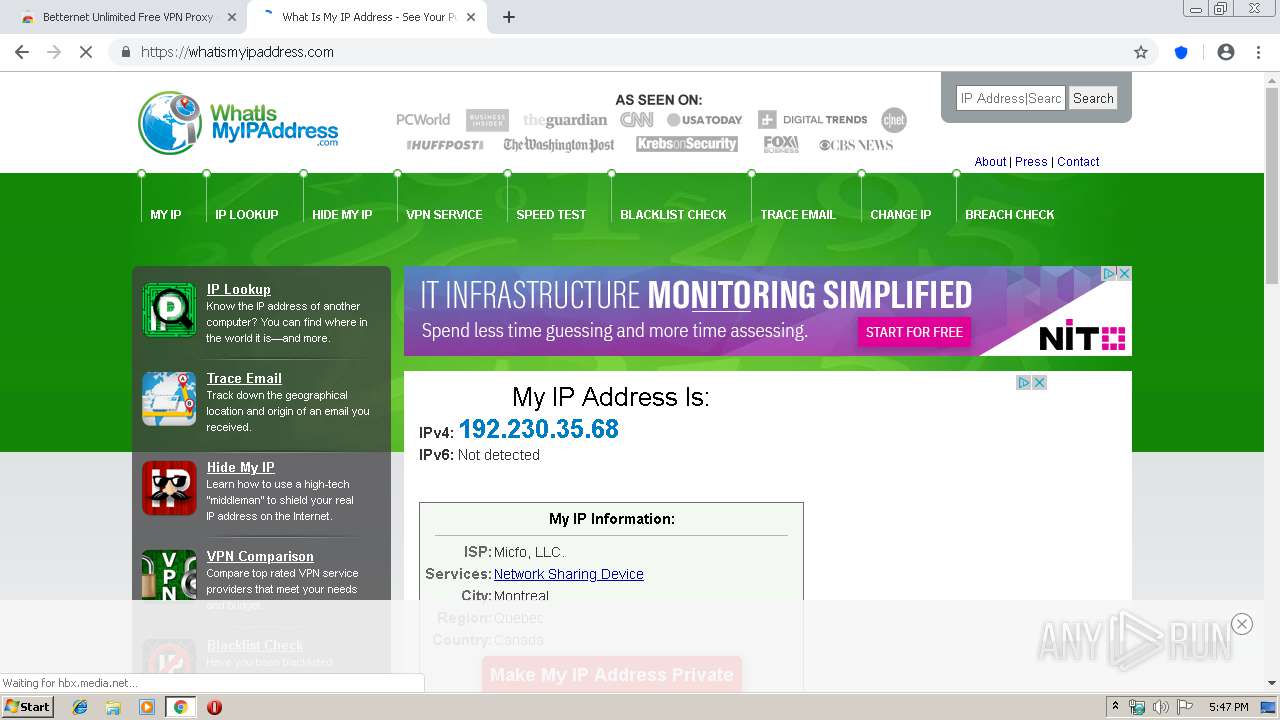Click the IP Lookup magnifier icon in sidebar
Image resolution: width=1280 pixels, height=720 pixels.
[x=169, y=310]
